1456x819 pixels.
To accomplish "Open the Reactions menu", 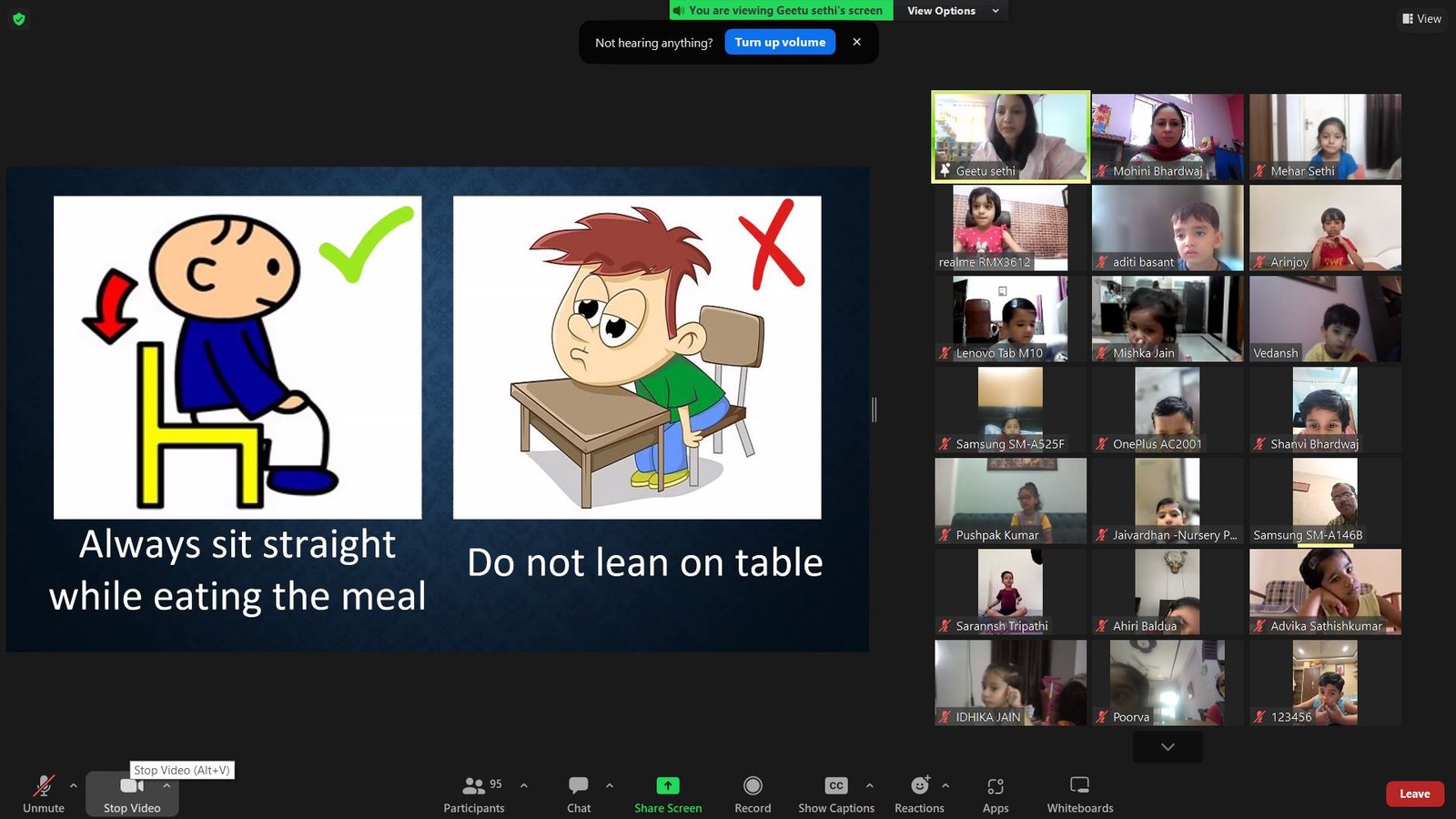I will [919, 794].
